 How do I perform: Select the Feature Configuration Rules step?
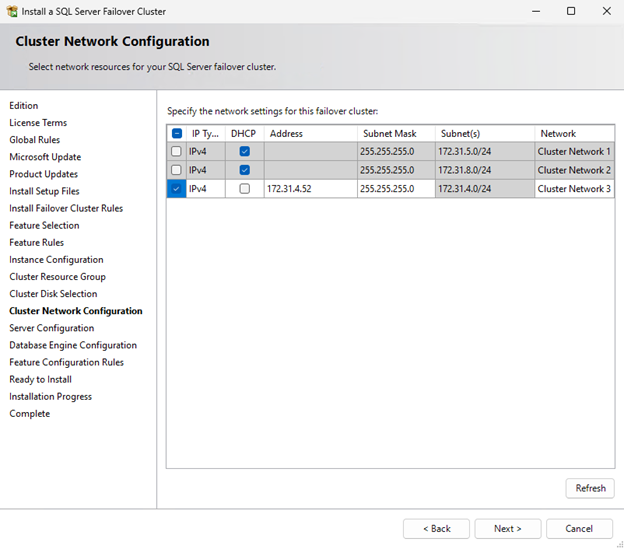pos(66,362)
